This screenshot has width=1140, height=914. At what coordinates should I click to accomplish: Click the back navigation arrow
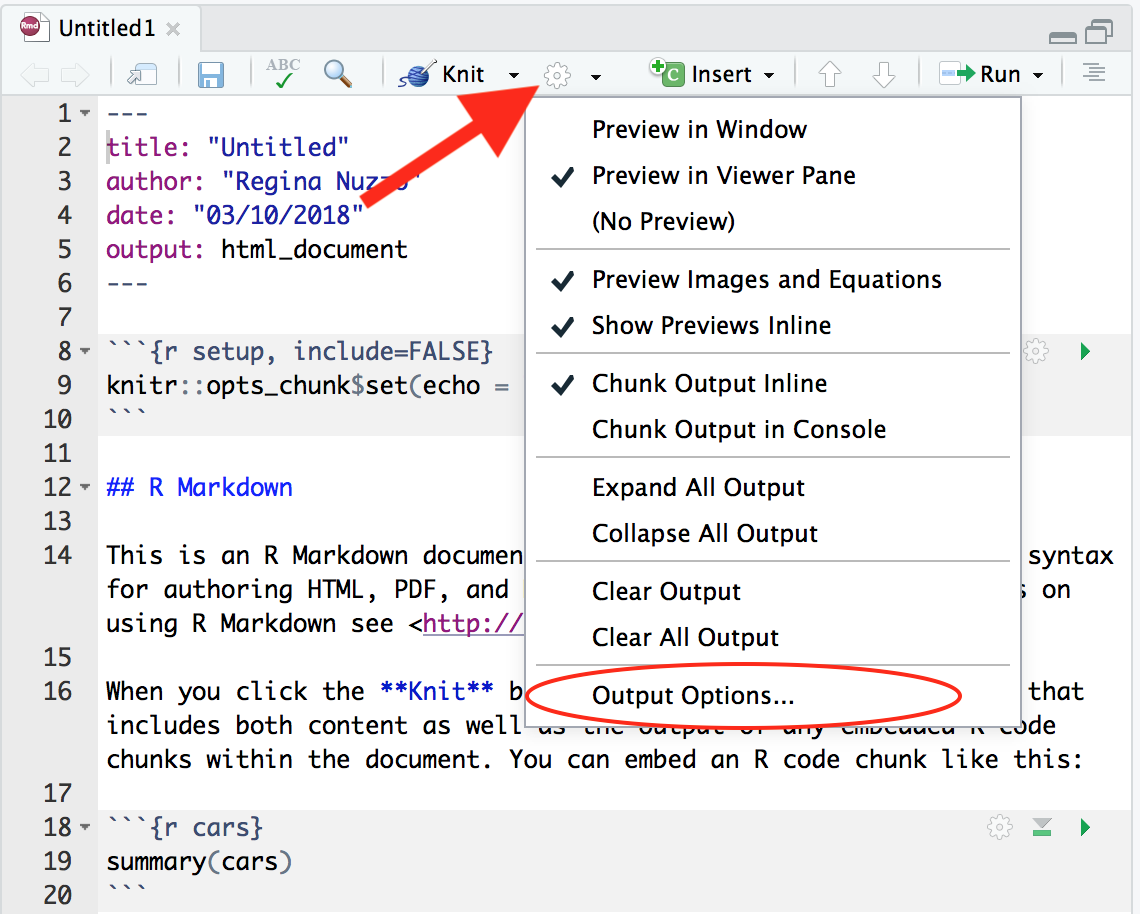35,74
